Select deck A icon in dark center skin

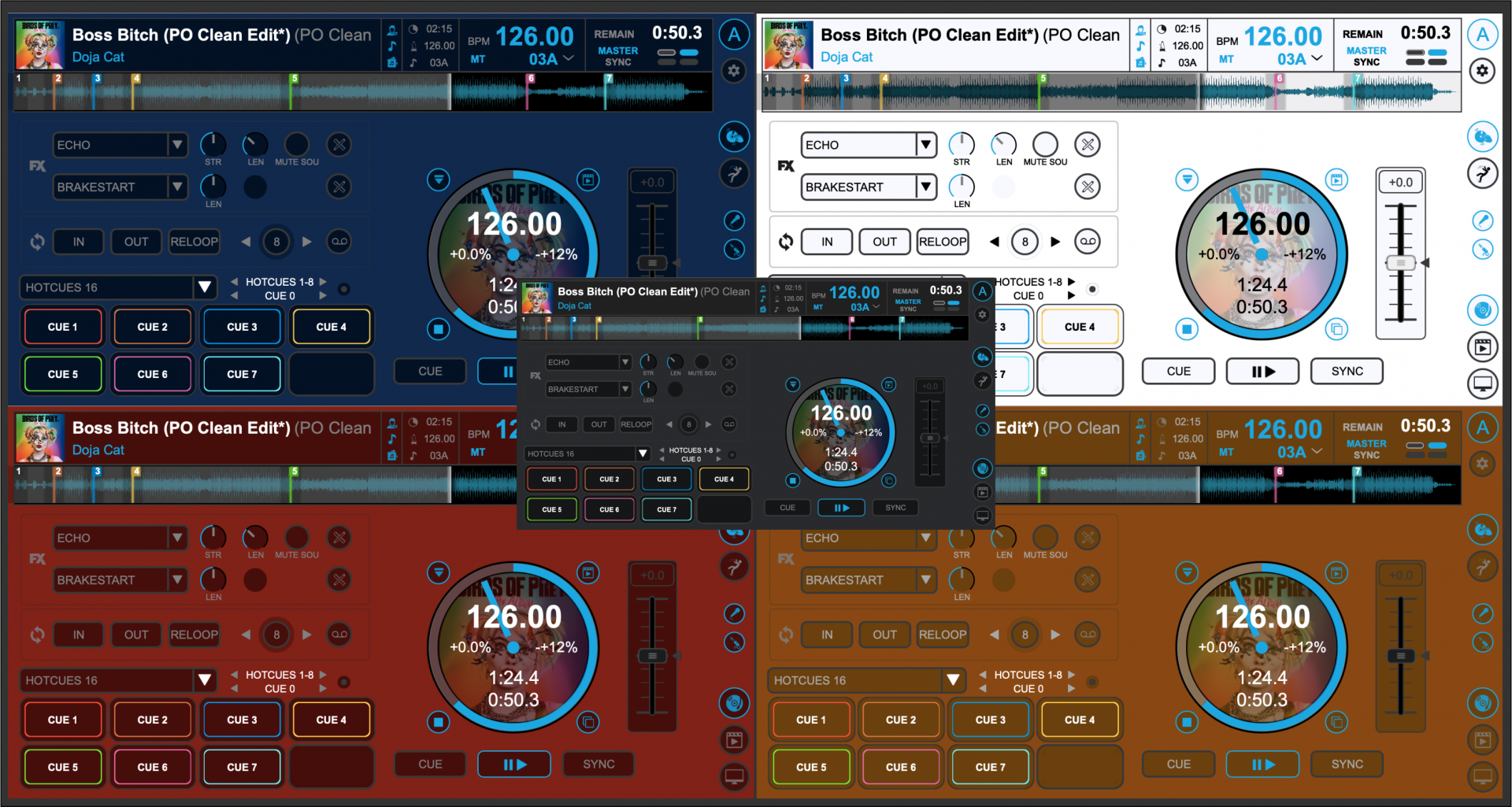(x=982, y=291)
